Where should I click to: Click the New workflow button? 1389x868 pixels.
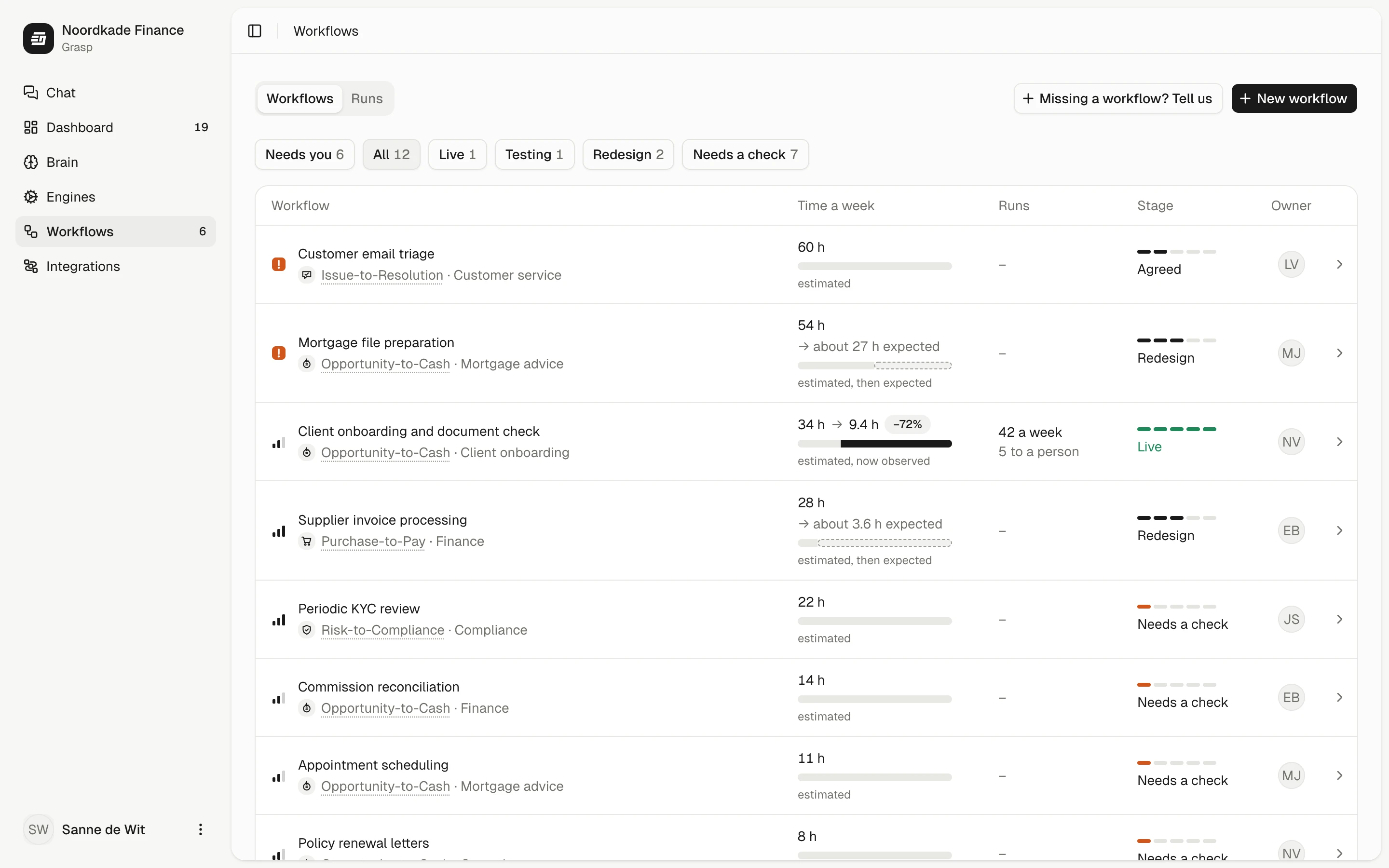pos(1294,98)
